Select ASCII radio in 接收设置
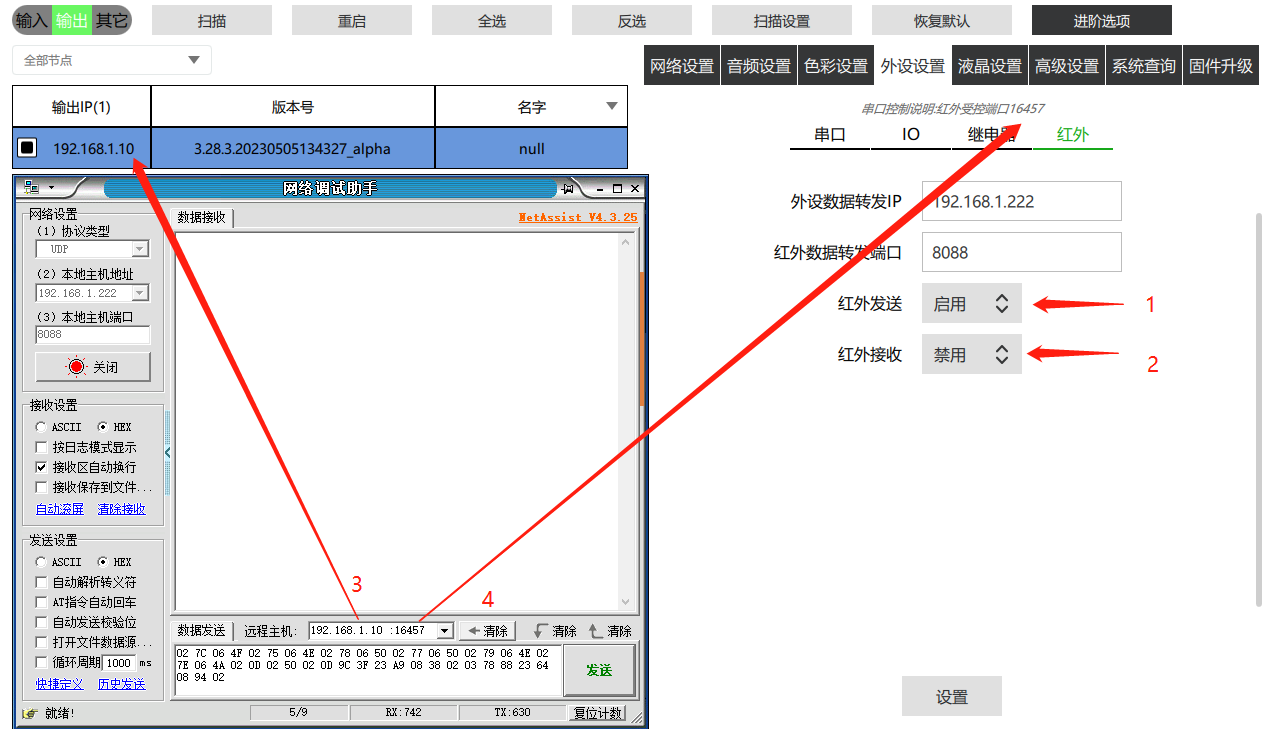The image size is (1284, 737). tap(41, 427)
